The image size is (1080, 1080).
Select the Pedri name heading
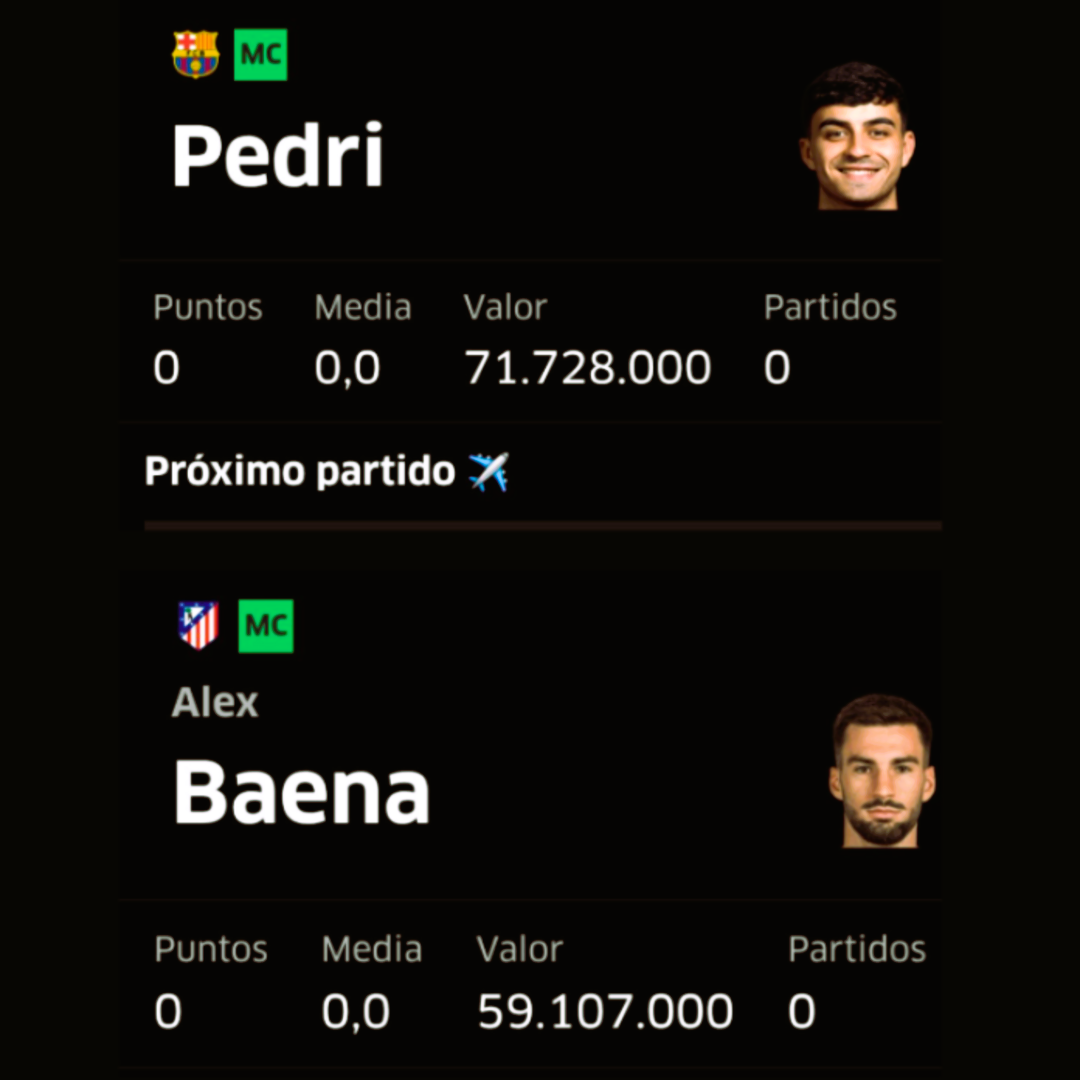point(278,156)
